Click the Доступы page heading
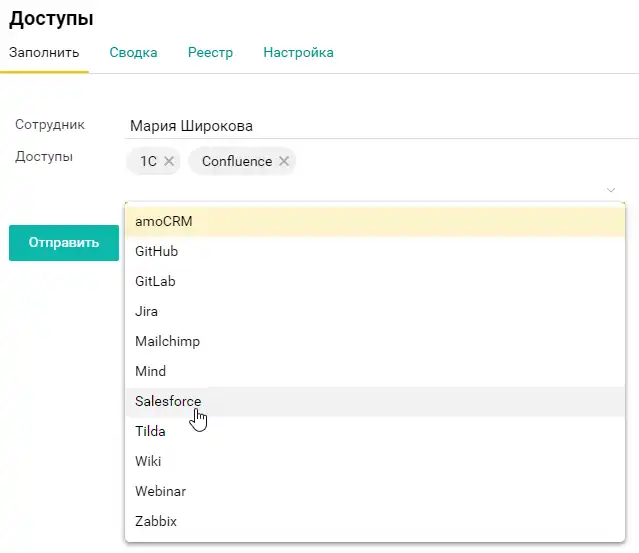The image size is (639, 553). pos(51,19)
